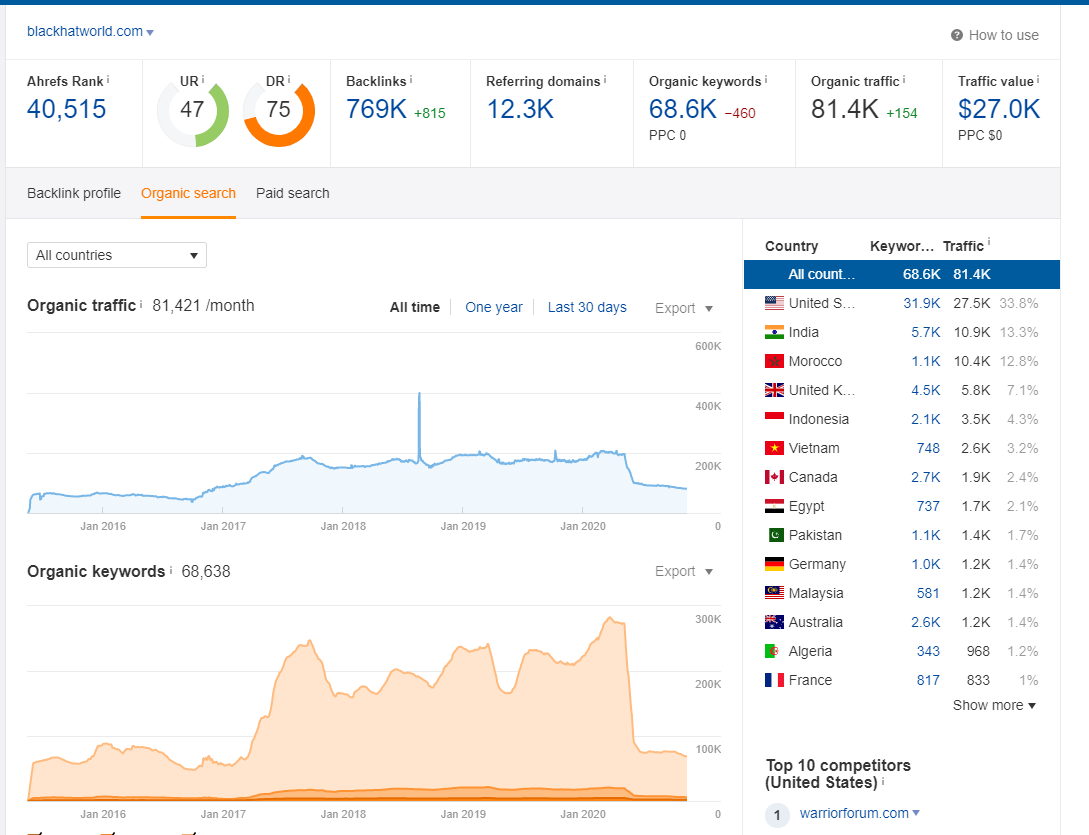The image size is (1089, 835).
Task: Open Canada keywords count 2.7K
Action: point(926,477)
